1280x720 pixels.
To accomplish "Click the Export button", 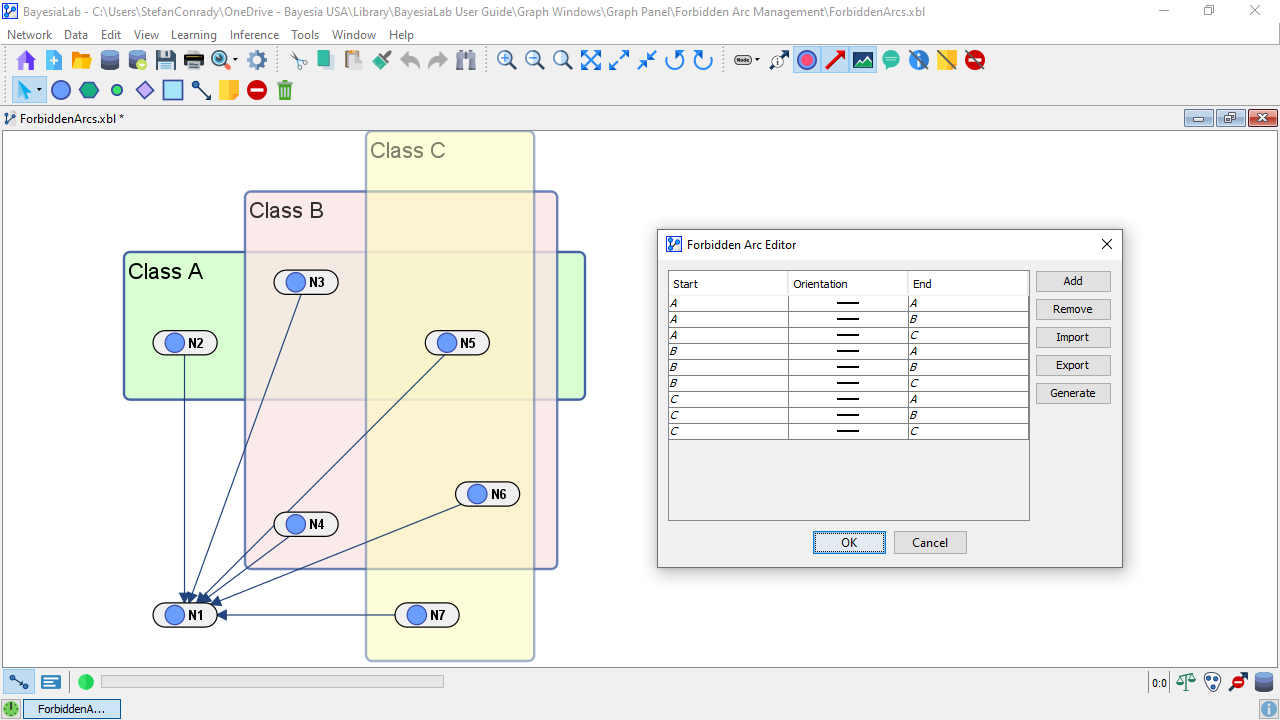I will tap(1073, 365).
